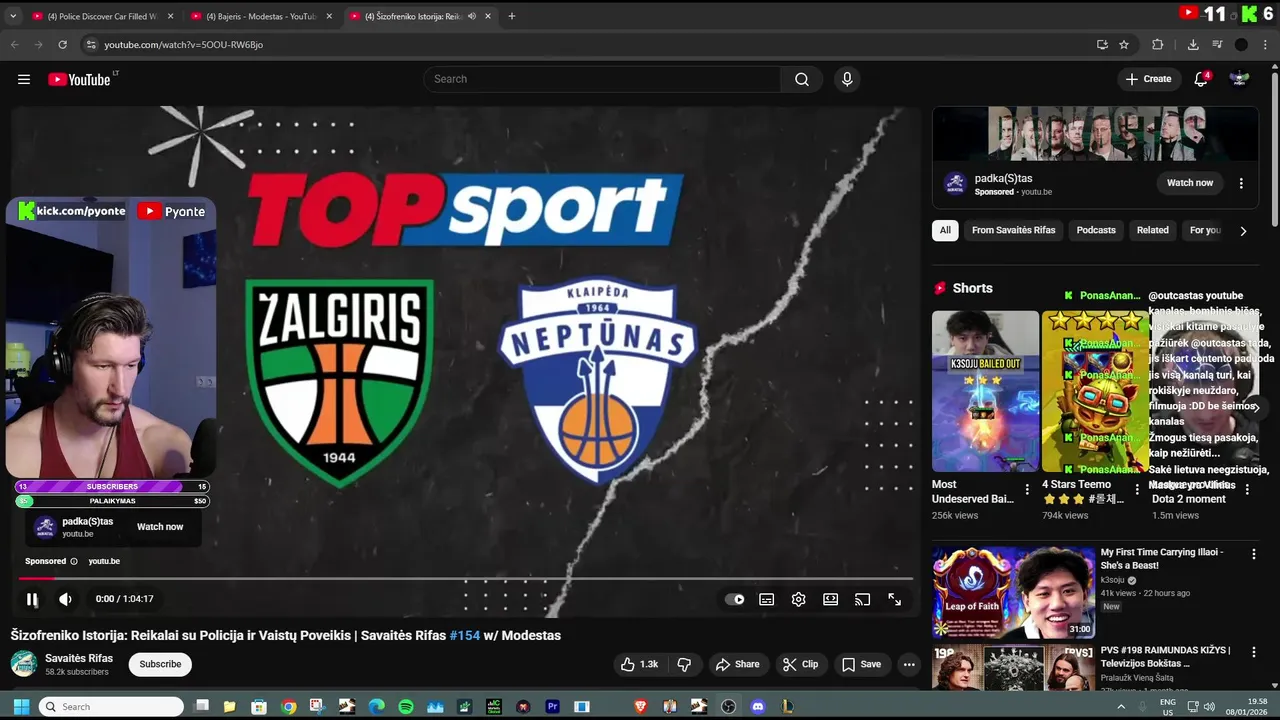This screenshot has height=720, width=1280.
Task: Mute the video player volume
Action: click(65, 599)
